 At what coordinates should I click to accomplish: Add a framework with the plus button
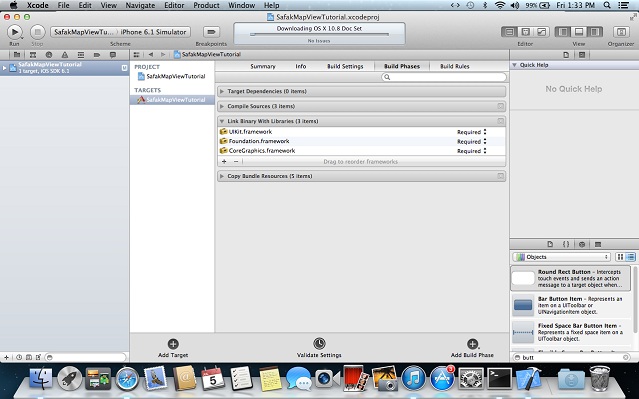point(224,161)
